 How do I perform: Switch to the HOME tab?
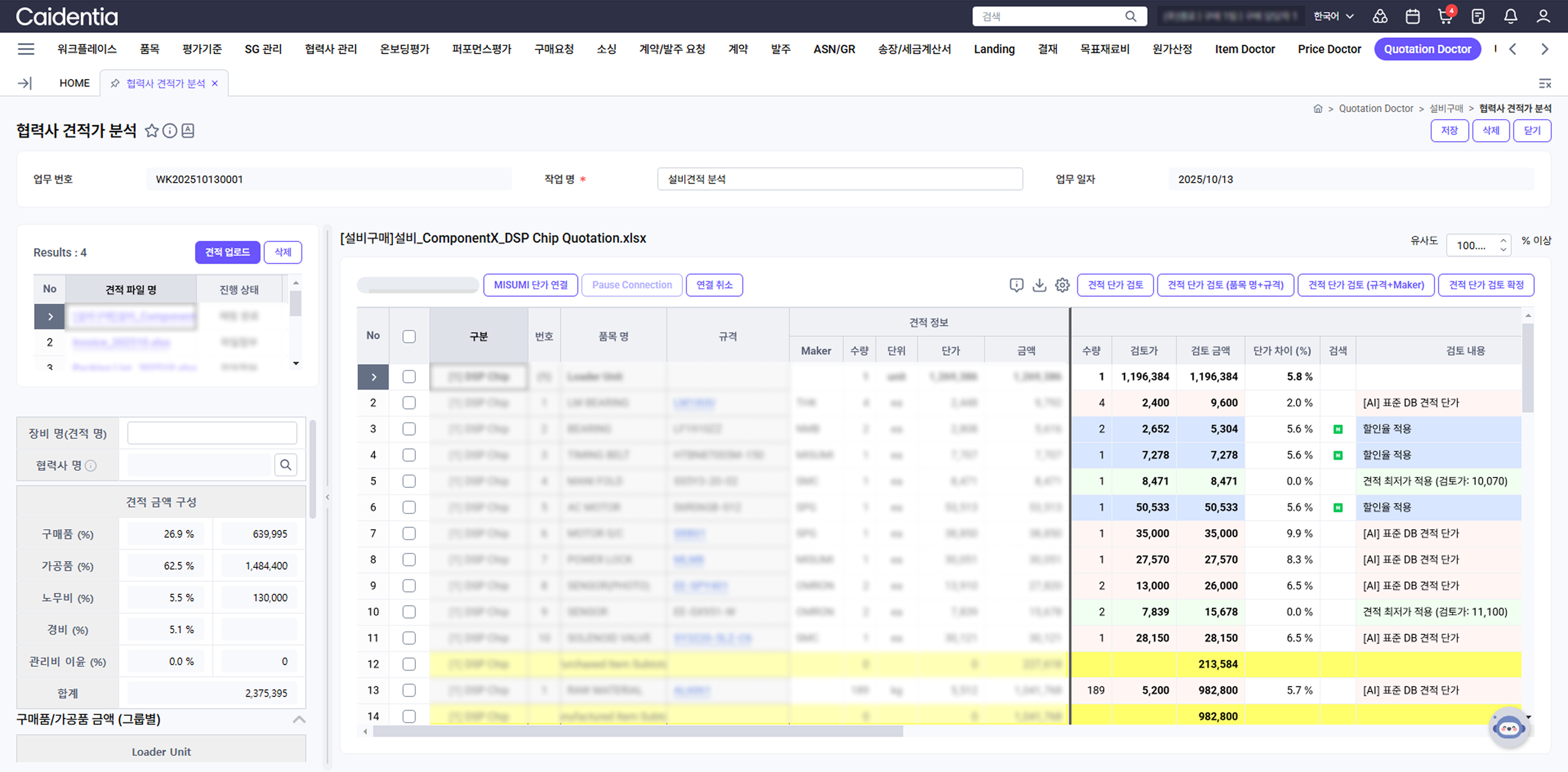(74, 83)
